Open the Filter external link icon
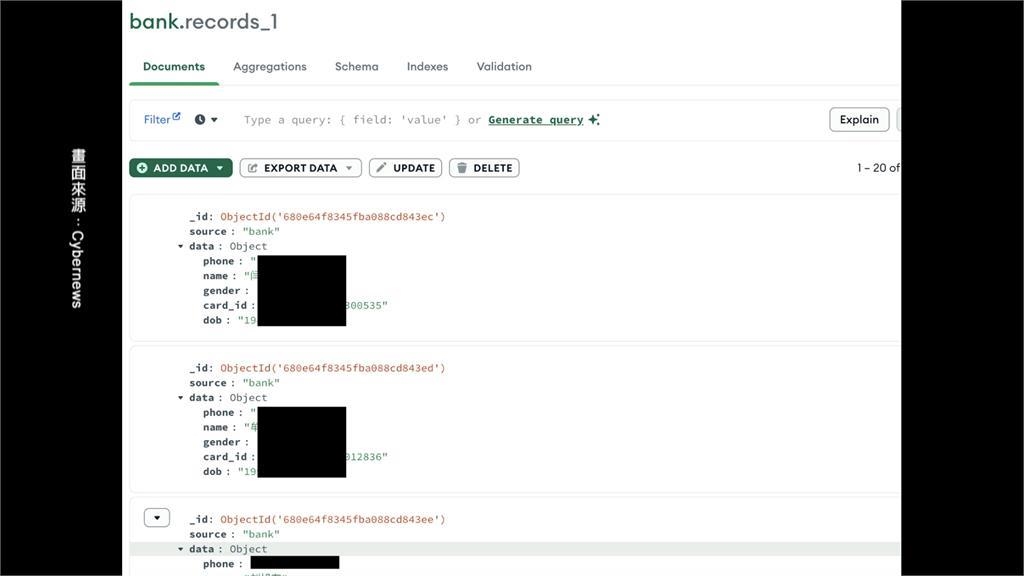Image resolution: width=1024 pixels, height=576 pixels. tap(177, 117)
